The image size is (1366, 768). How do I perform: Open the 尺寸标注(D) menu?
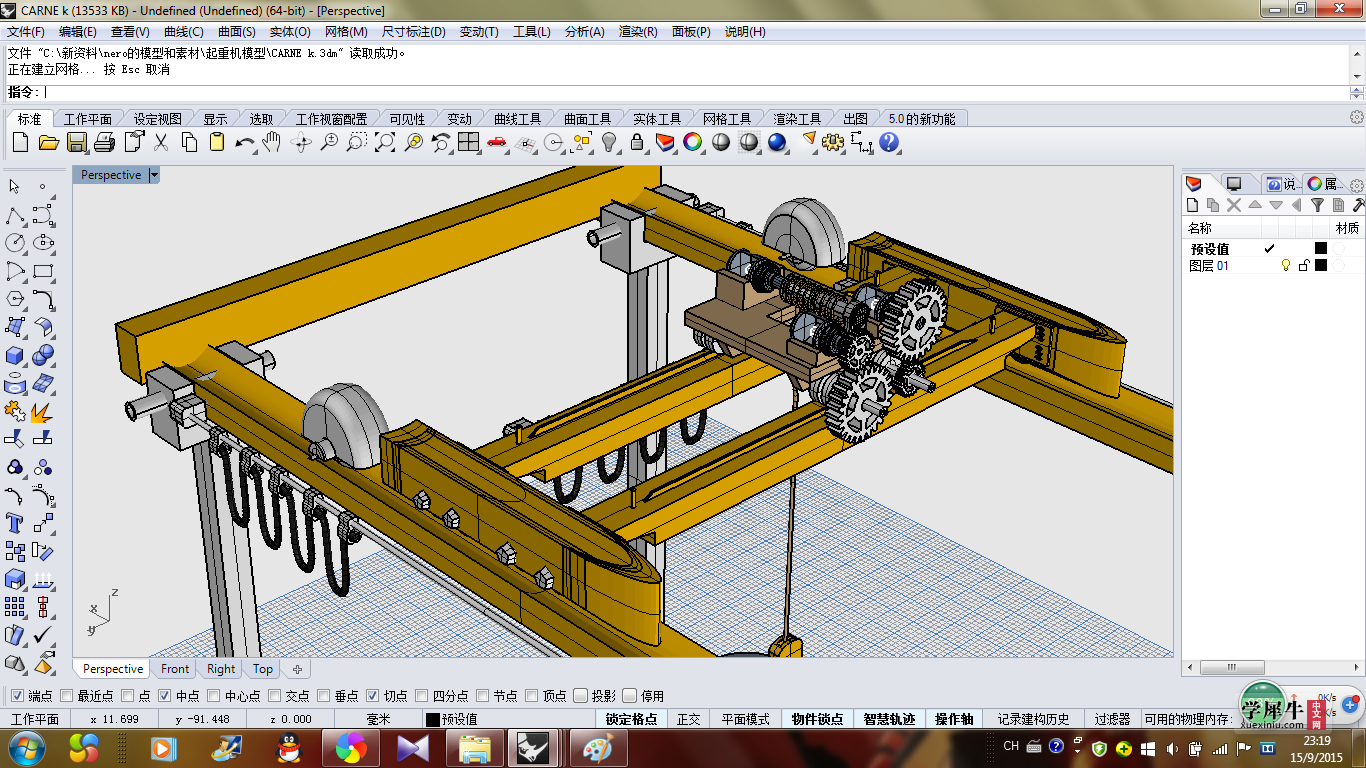(414, 32)
